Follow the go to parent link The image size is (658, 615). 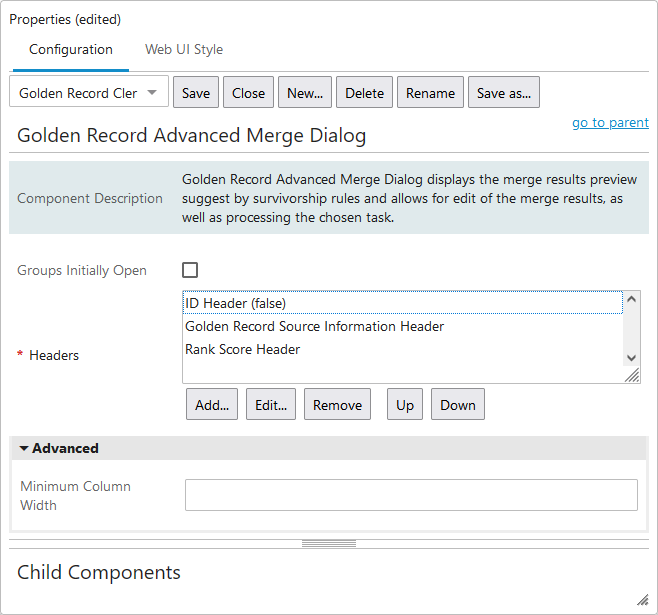click(610, 123)
